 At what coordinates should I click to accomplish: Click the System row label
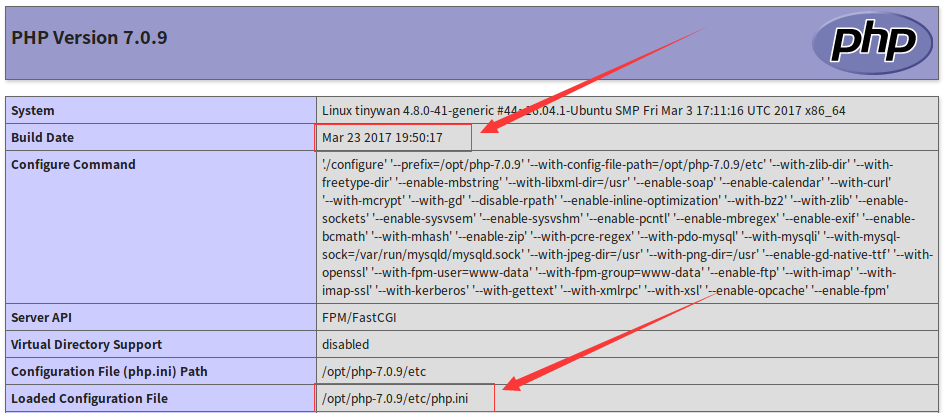pyautogui.click(x=33, y=111)
